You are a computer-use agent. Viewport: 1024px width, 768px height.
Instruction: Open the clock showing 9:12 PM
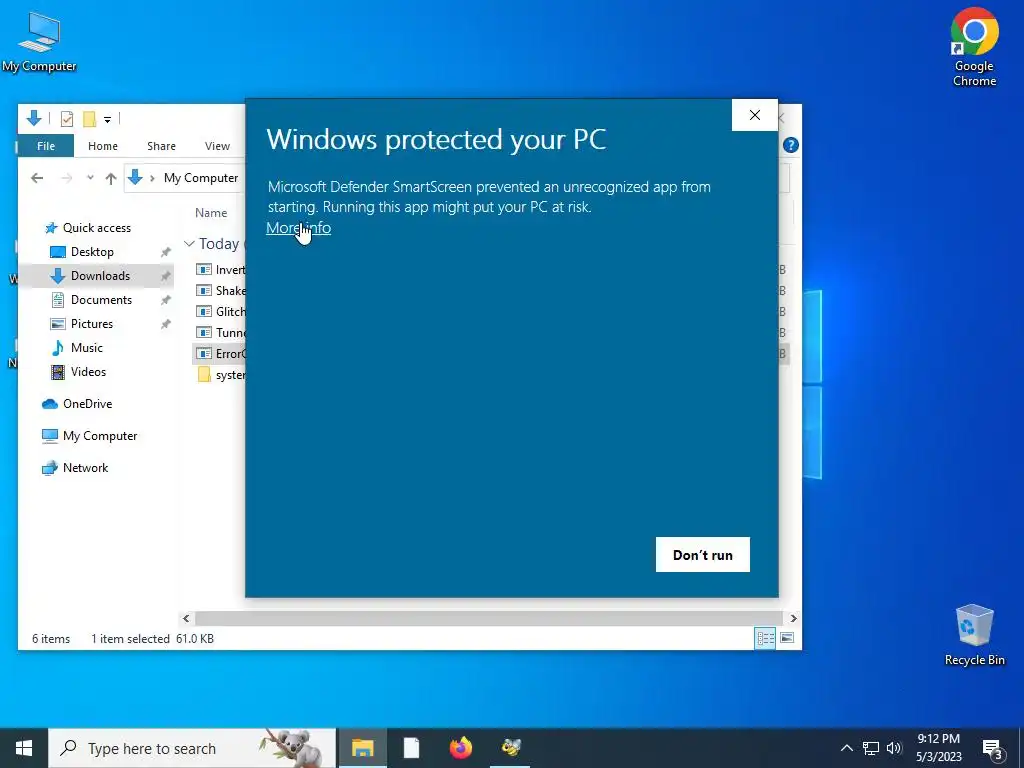(938, 748)
